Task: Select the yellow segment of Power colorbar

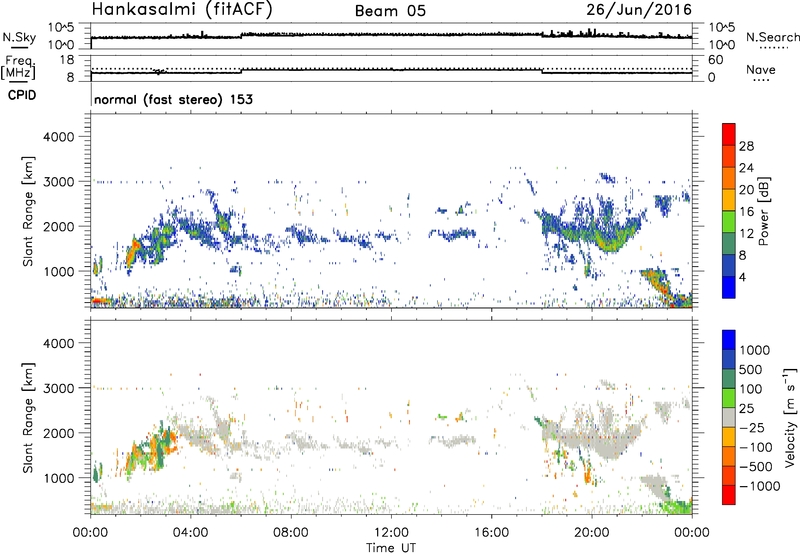Action: (x=729, y=200)
